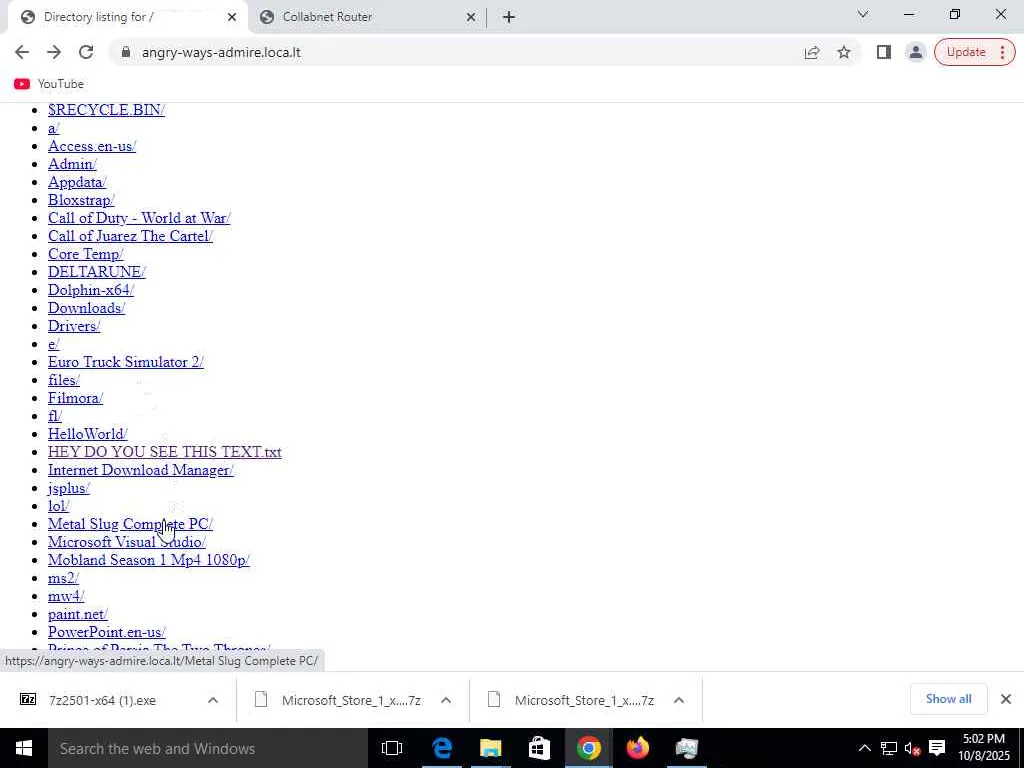Show hidden tray icons chevron

click(864, 748)
